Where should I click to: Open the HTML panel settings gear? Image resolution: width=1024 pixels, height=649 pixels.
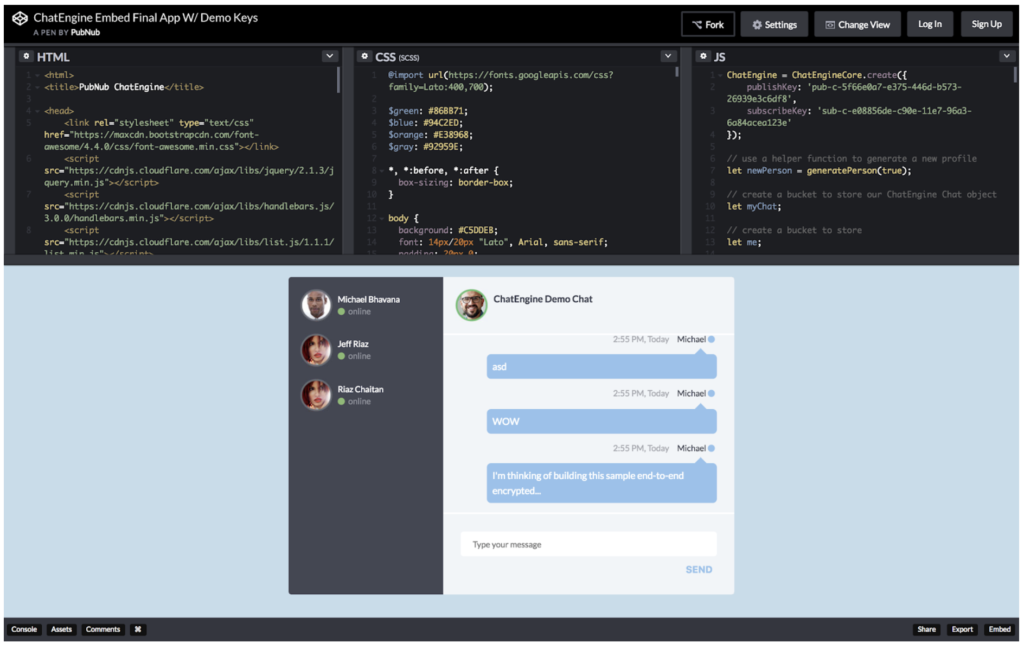(x=26, y=57)
